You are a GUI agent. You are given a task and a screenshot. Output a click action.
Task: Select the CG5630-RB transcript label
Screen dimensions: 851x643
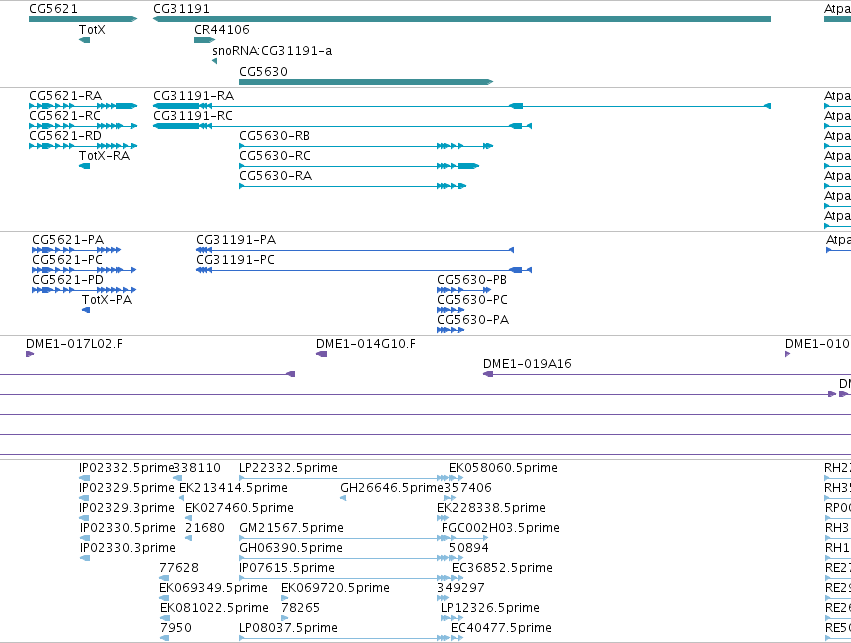[x=275, y=136]
